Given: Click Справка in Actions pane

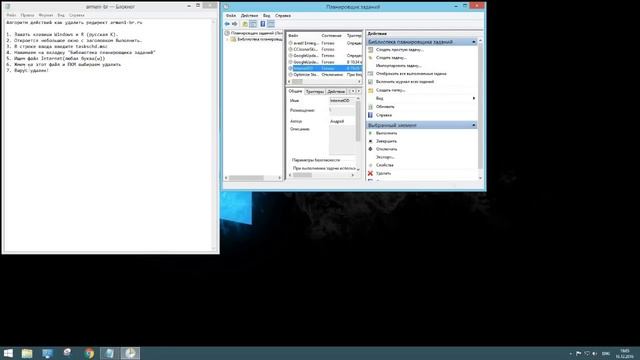Looking at the screenshot, I should pos(384,115).
